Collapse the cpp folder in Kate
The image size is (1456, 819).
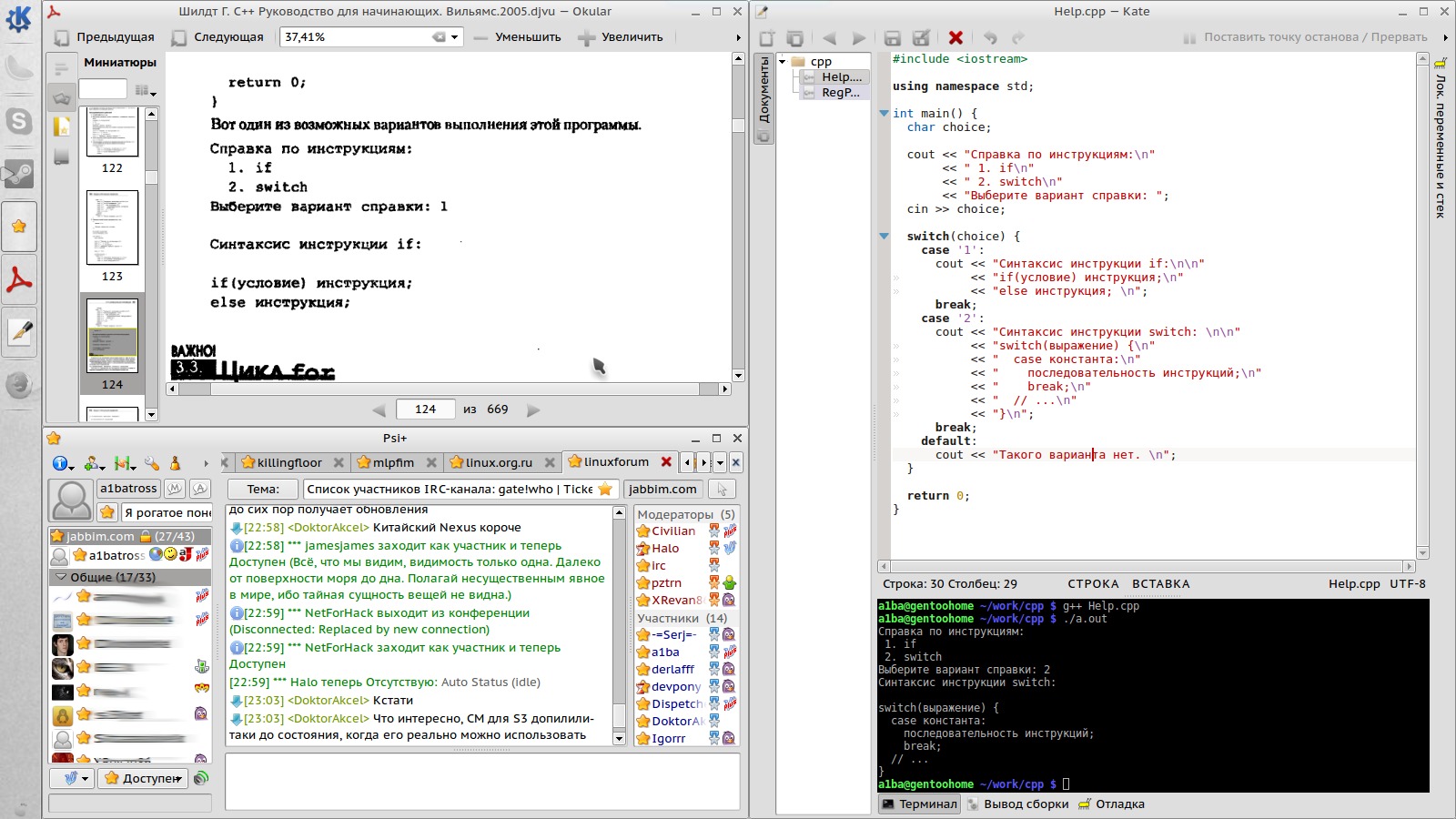pyautogui.click(x=782, y=62)
